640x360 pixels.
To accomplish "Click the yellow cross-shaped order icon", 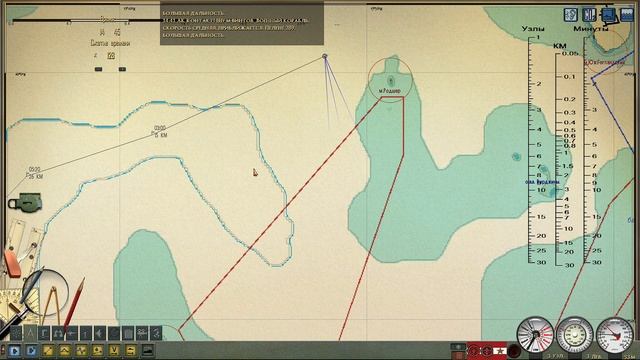I will (81, 351).
